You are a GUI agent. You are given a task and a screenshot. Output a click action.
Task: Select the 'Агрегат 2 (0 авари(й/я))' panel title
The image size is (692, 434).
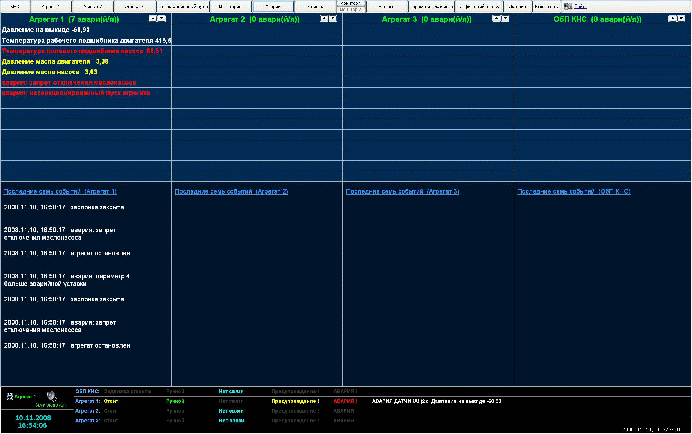(255, 19)
